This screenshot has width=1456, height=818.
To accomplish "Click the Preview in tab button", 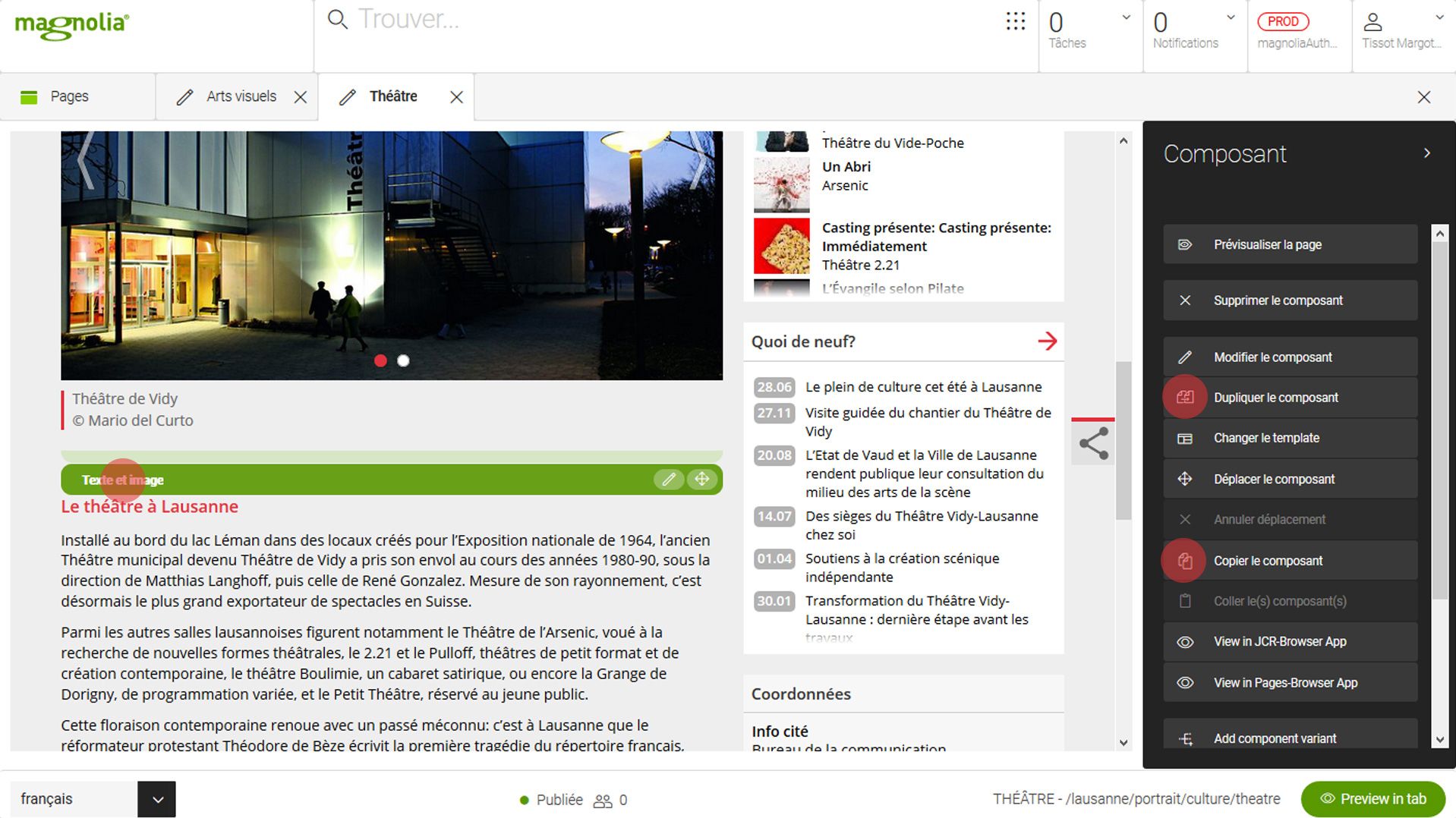I will (x=1372, y=799).
